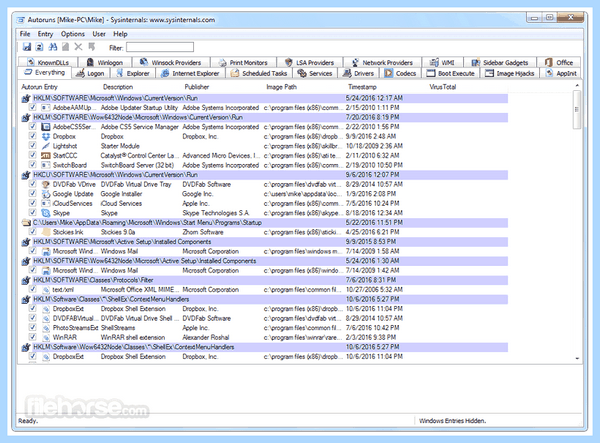Open the Image Hijacks tab

(510, 73)
